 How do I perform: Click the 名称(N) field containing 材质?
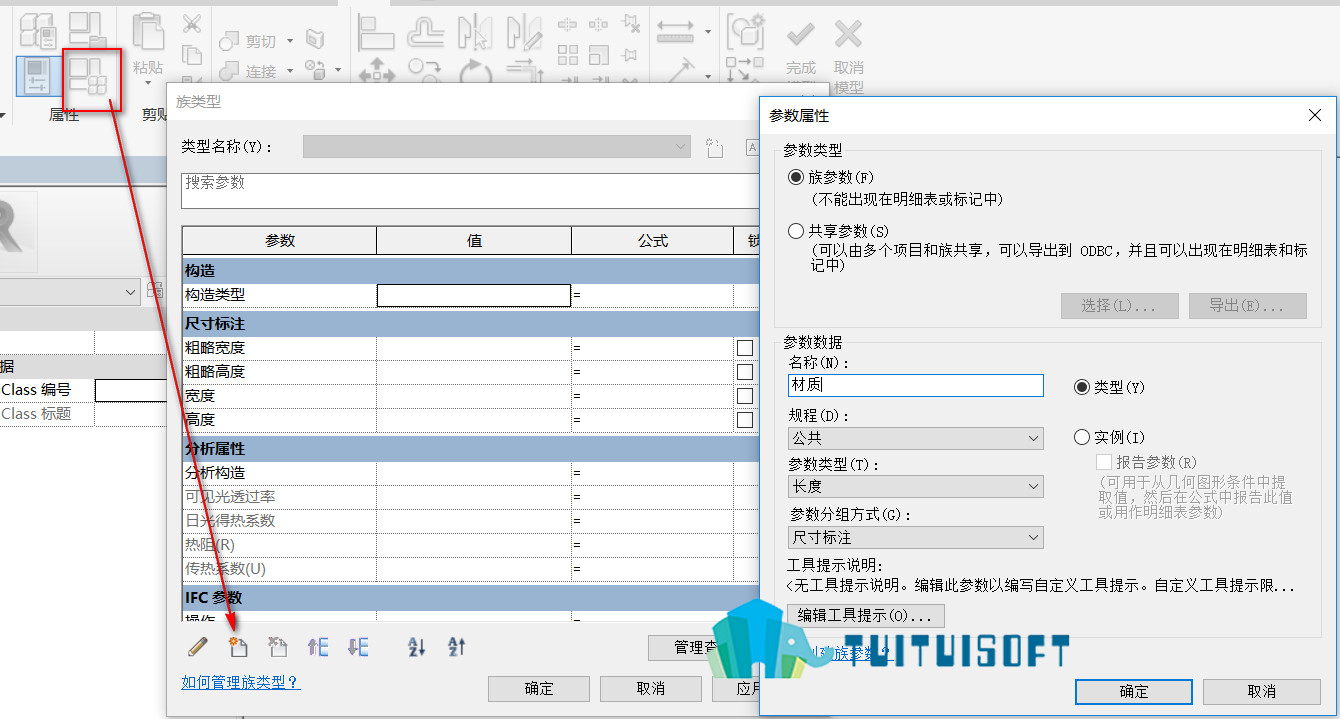coord(916,385)
